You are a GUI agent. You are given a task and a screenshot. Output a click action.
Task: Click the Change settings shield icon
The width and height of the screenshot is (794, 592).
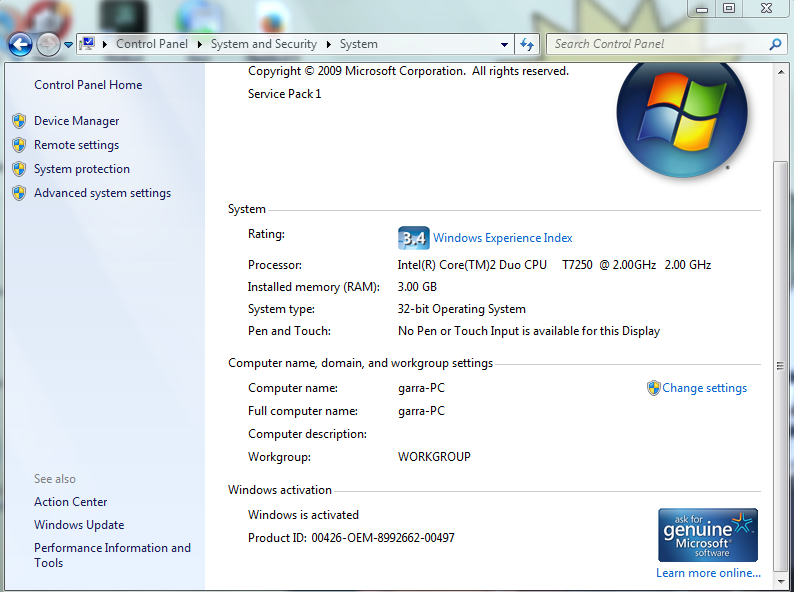654,388
